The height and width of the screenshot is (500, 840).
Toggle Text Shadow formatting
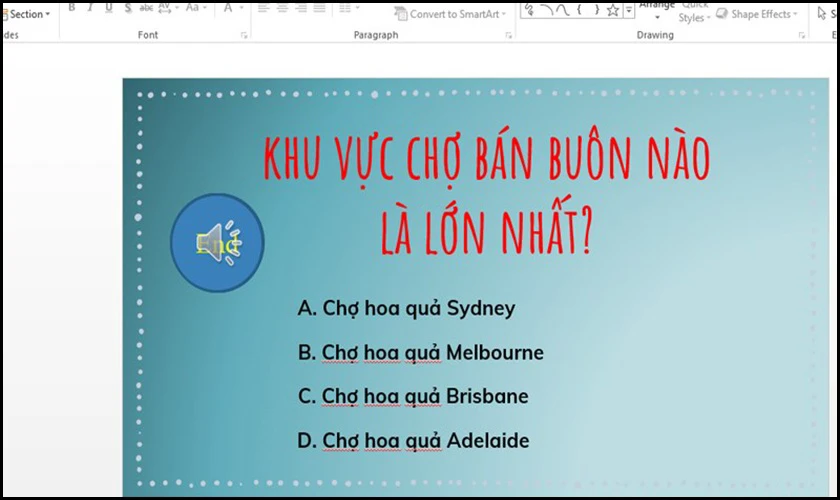coord(128,8)
